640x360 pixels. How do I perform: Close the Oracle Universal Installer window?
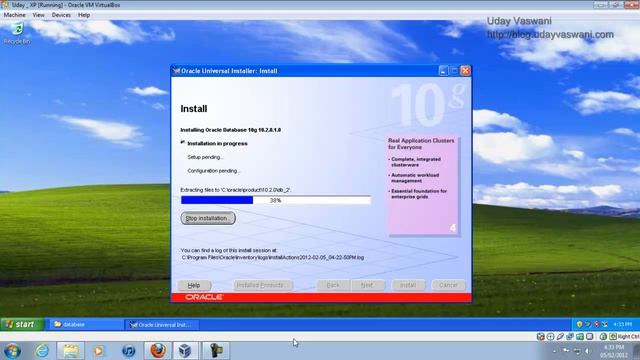(x=465, y=71)
